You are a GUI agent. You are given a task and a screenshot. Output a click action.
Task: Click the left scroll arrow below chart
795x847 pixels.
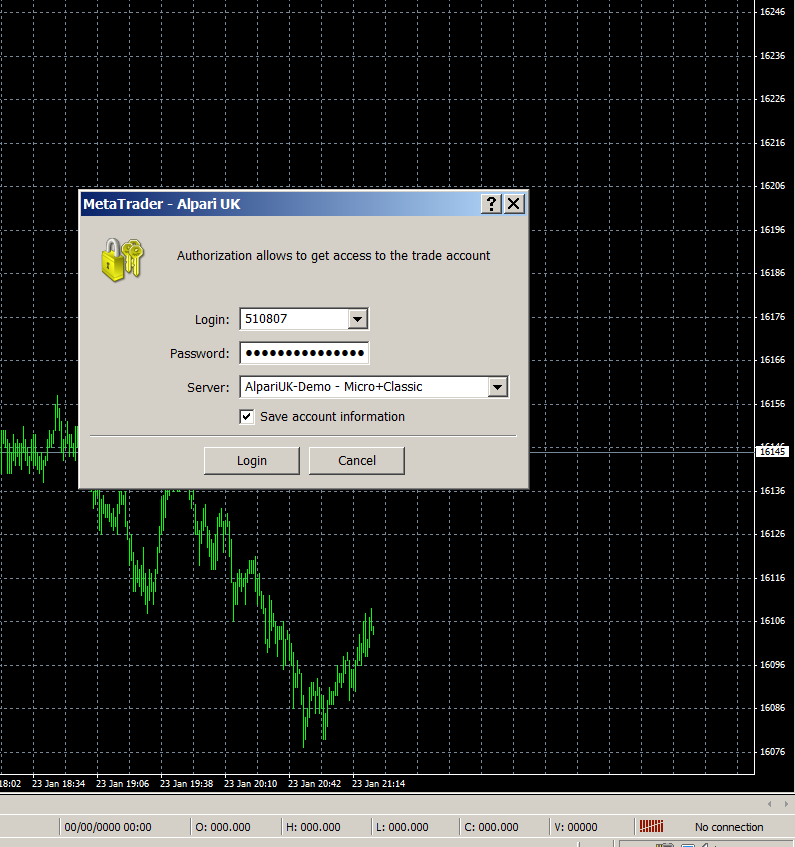pyautogui.click(x=770, y=804)
